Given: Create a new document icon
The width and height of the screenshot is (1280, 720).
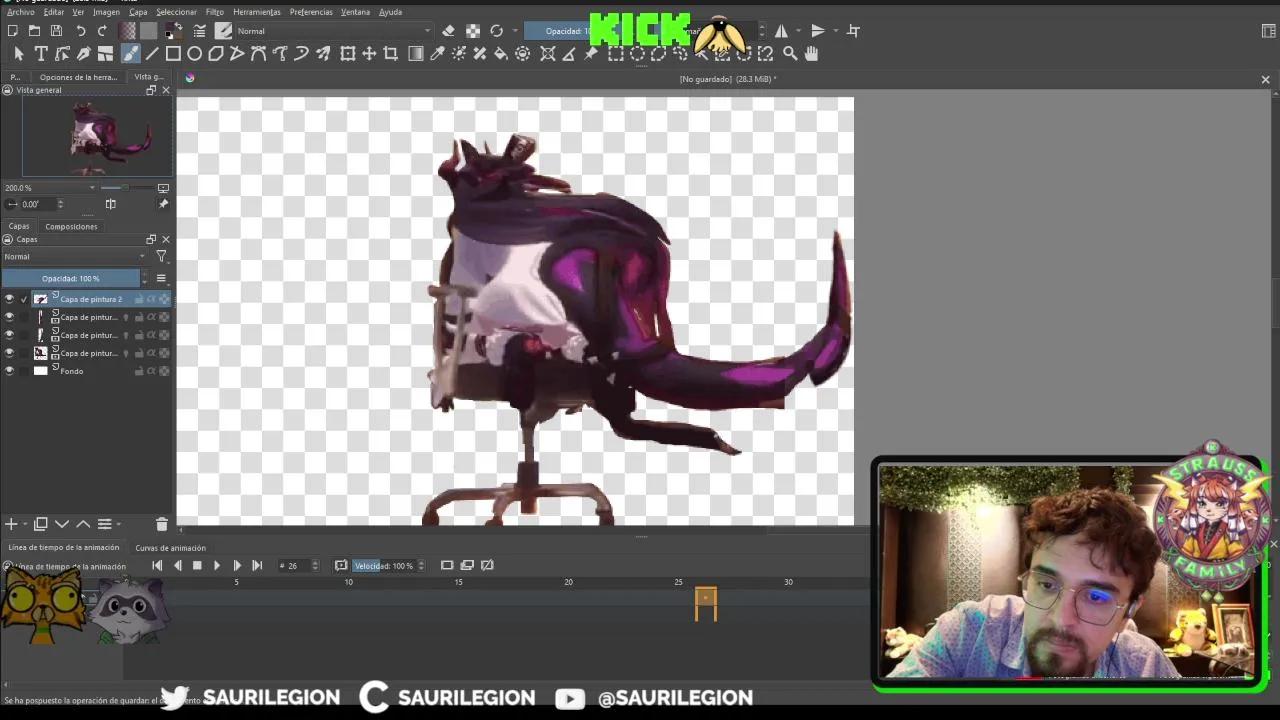Looking at the screenshot, I should (13, 31).
